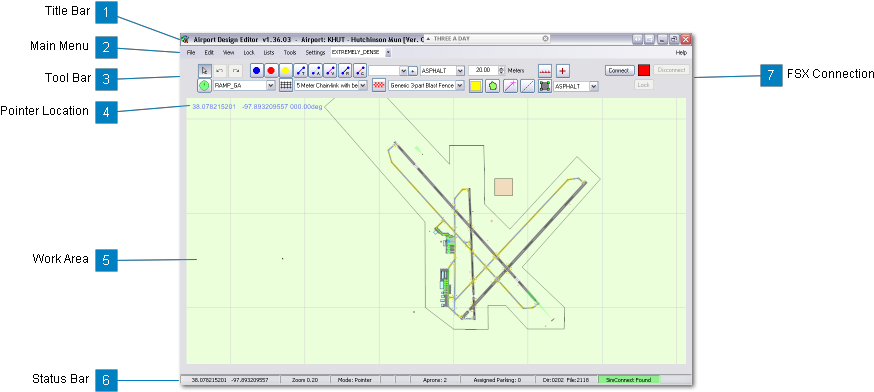The height and width of the screenshot is (392, 874).
Task: Click the status bar coordinates cell
Action: coord(230,380)
